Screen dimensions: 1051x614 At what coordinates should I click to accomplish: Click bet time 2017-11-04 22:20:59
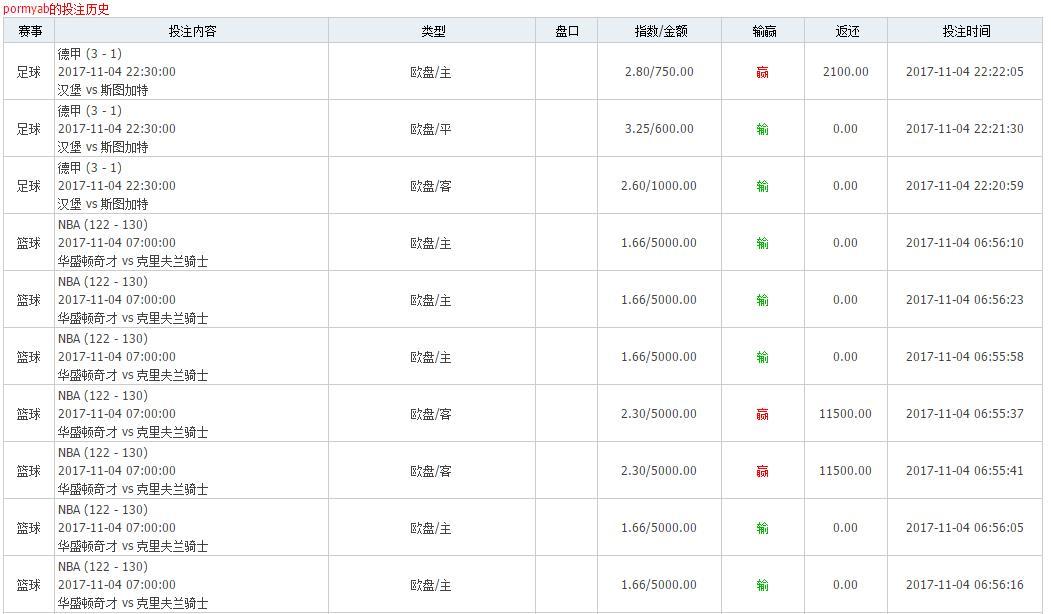[965, 186]
